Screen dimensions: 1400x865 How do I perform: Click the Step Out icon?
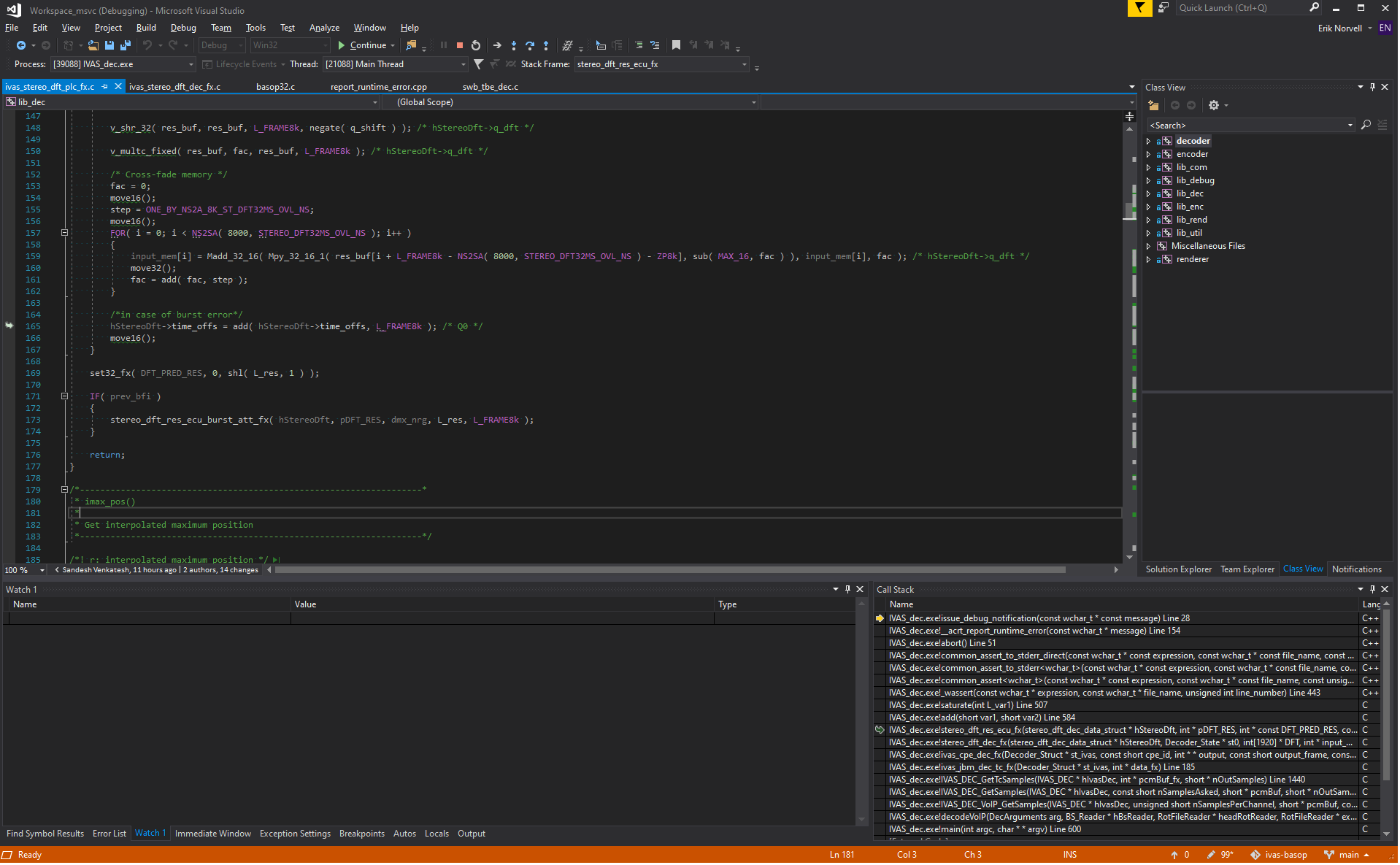point(546,45)
